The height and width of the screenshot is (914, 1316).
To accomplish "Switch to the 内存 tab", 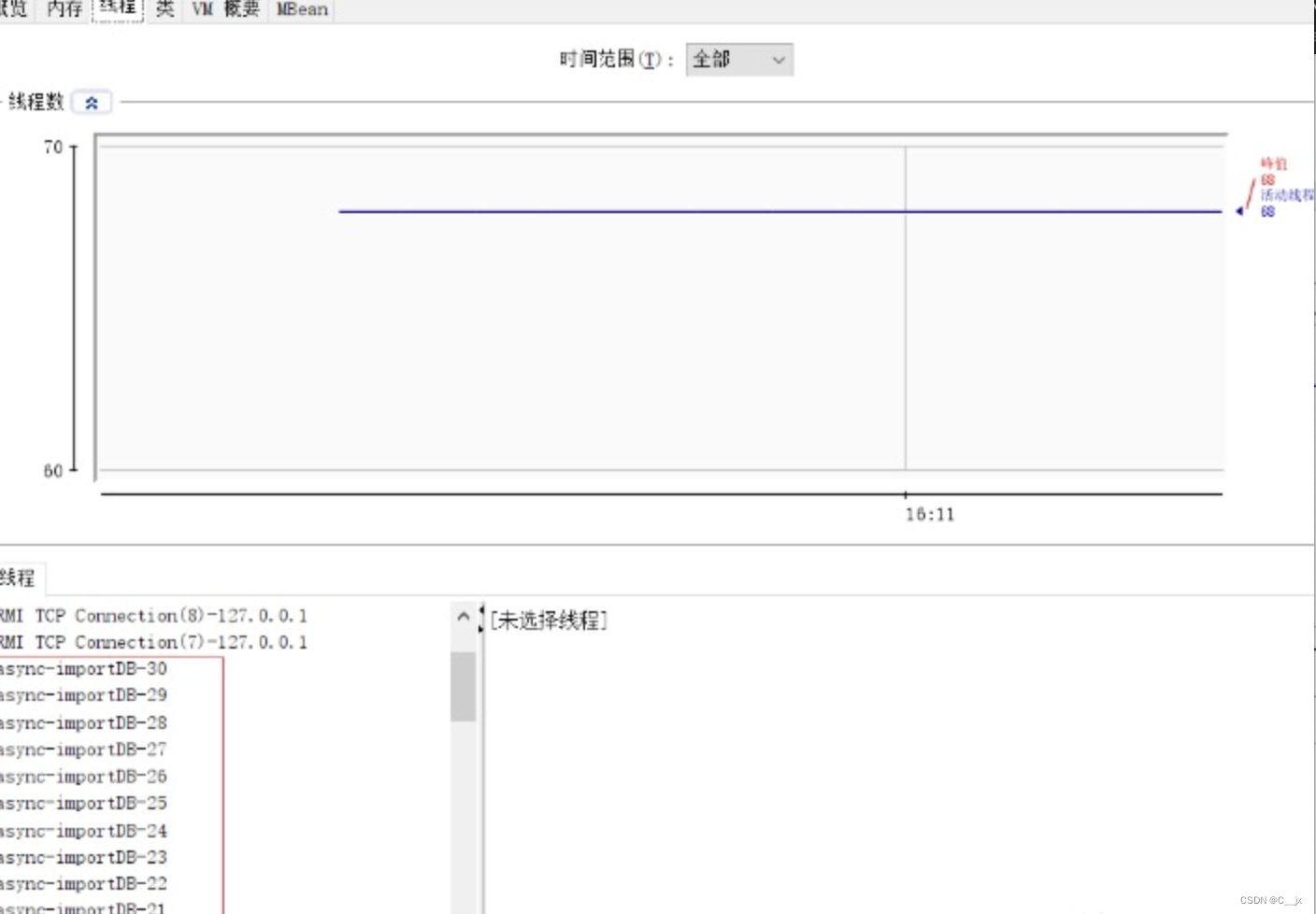I will pos(64,9).
